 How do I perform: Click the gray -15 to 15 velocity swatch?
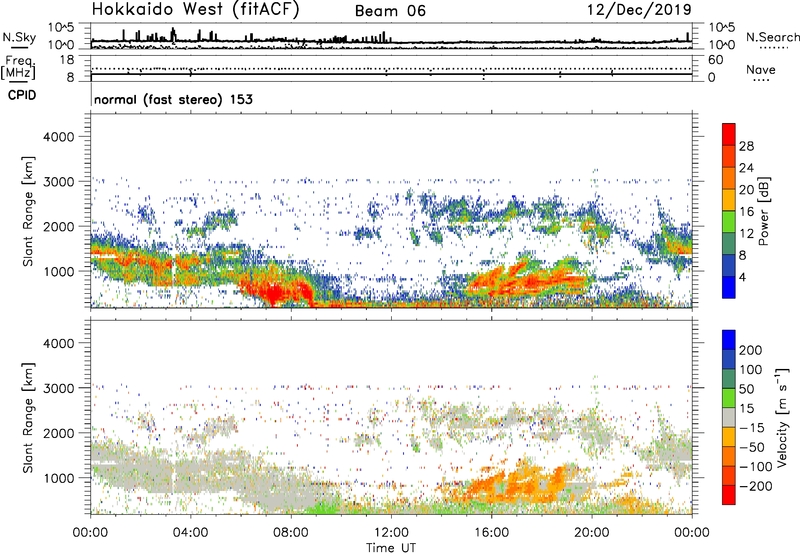click(729, 417)
